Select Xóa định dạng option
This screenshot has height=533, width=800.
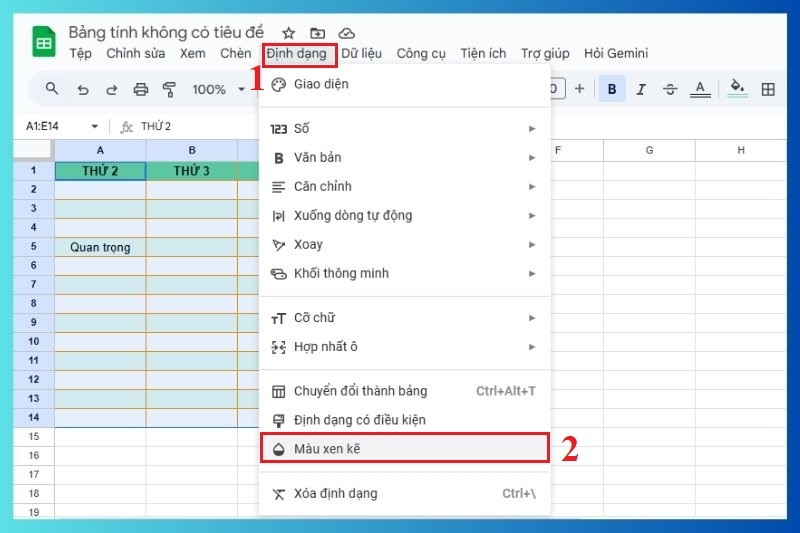(x=405, y=494)
